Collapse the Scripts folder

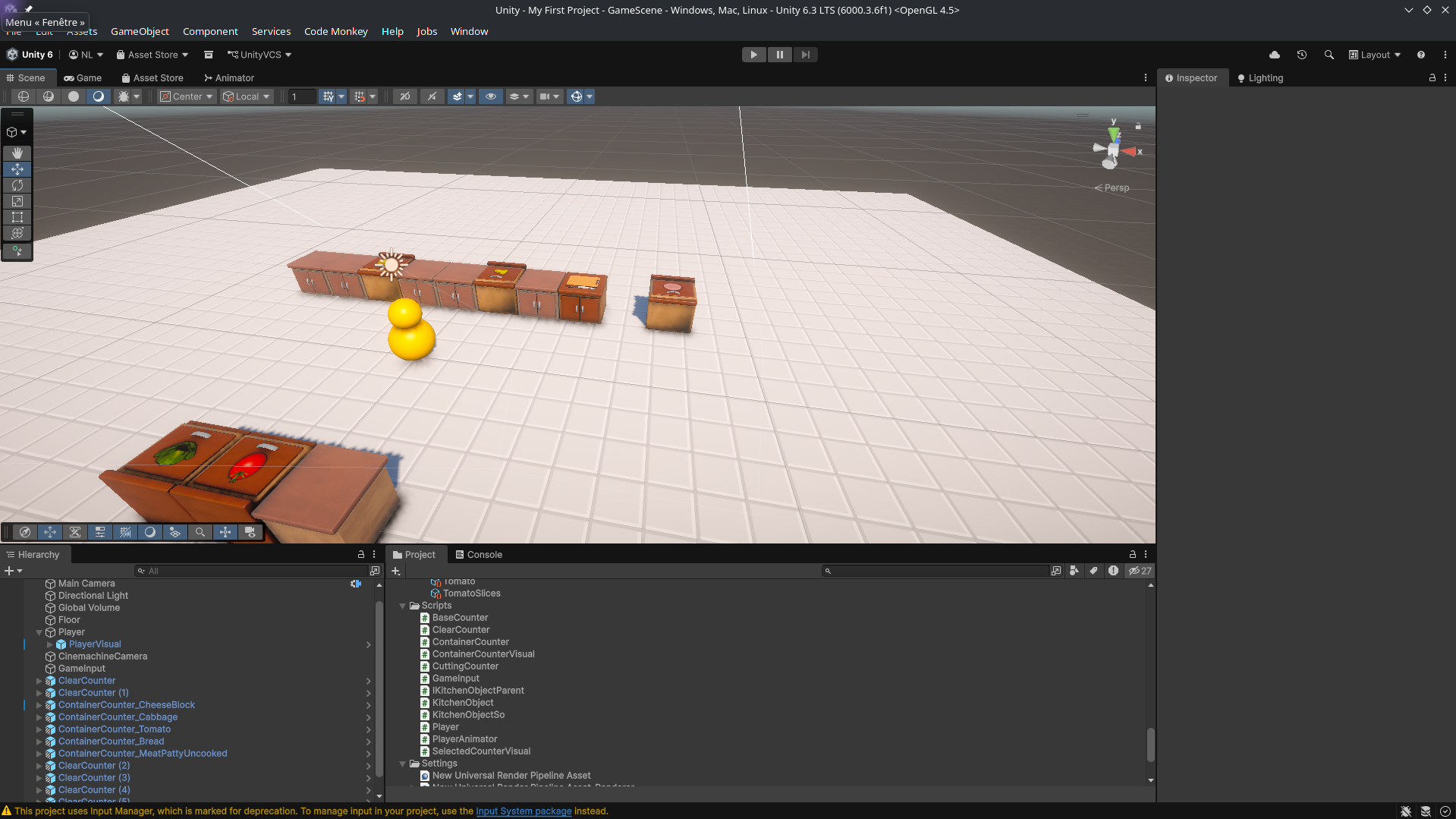tap(403, 606)
